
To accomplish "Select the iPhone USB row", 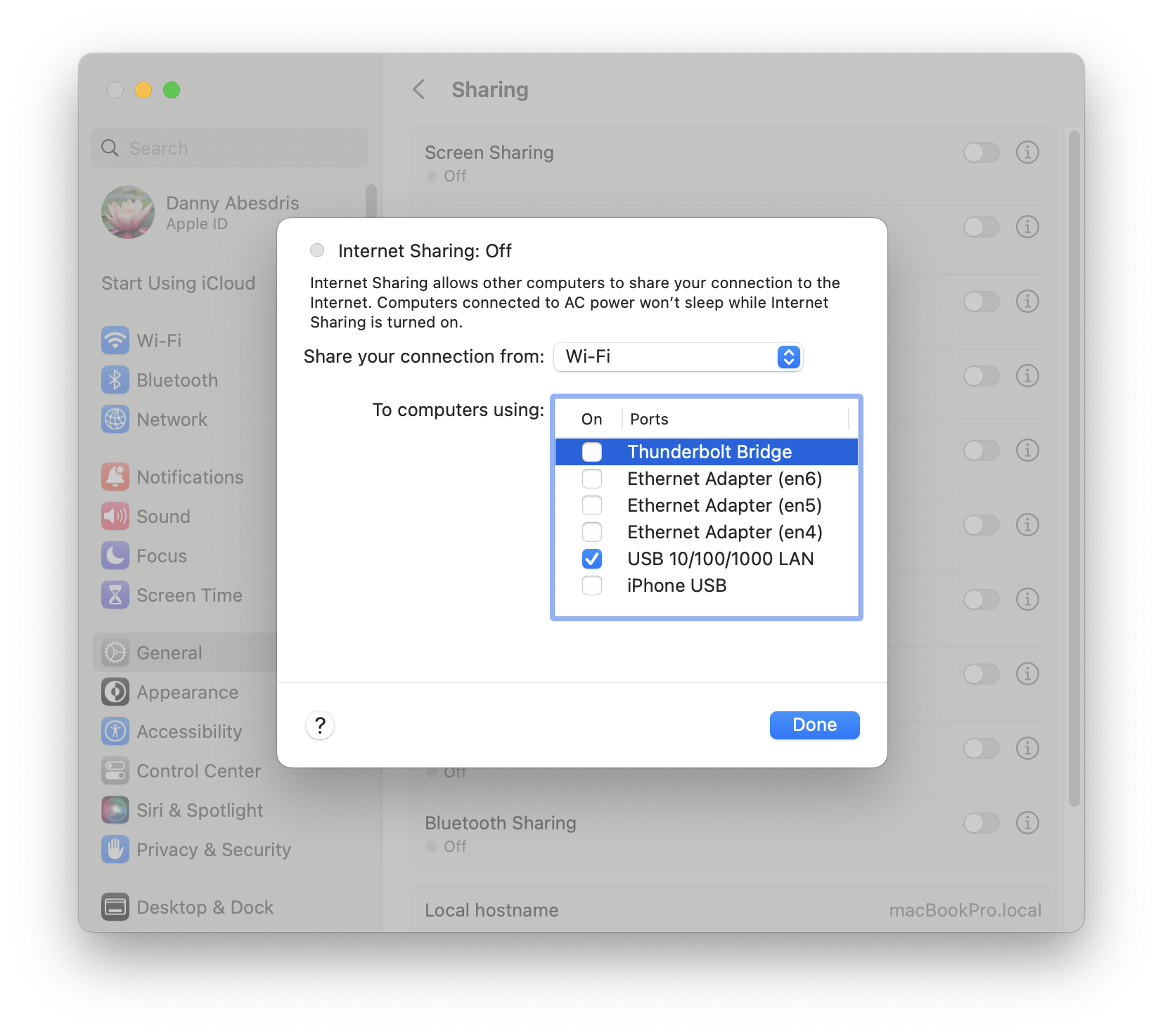I will point(707,585).
